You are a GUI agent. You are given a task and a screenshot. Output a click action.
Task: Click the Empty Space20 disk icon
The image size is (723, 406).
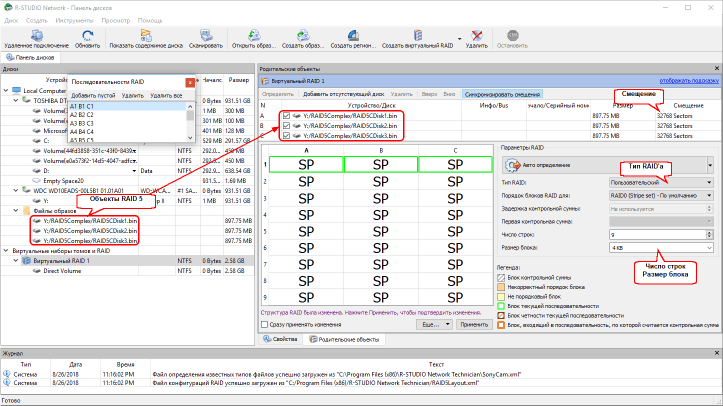(36, 181)
